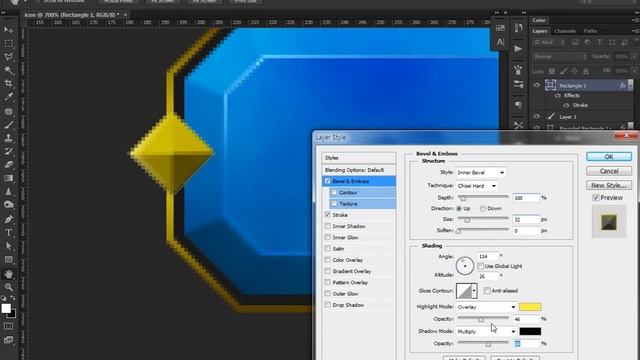Enable the Drop Shadow checkbox
This screenshot has height=360, width=640.
pos(327,305)
